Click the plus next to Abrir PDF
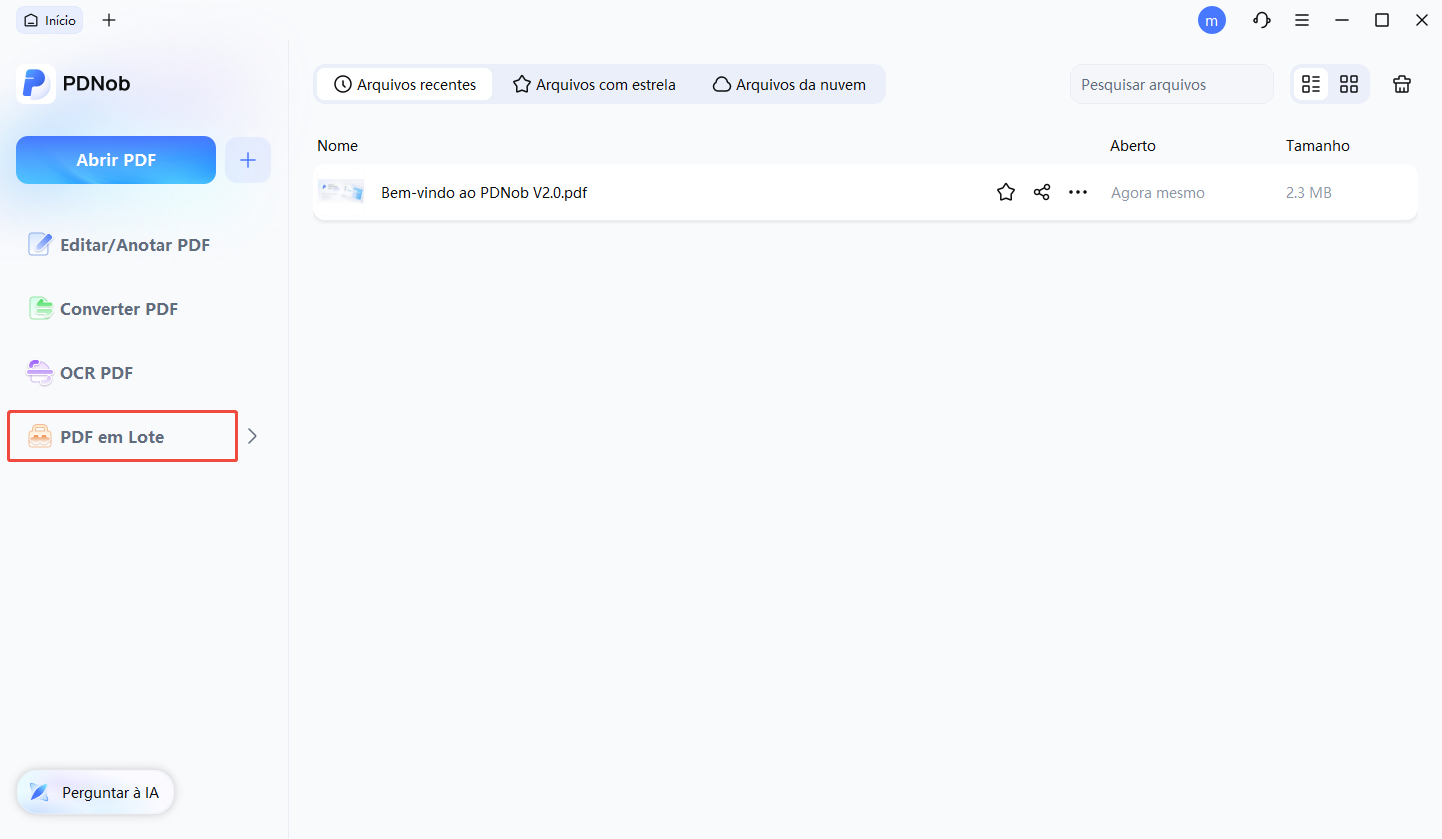The width and height of the screenshot is (1442, 839). [247, 159]
